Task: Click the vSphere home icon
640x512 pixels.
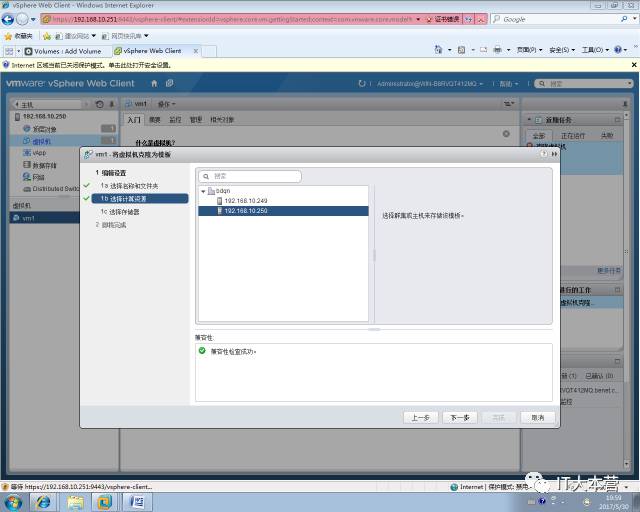Action: coord(154,83)
